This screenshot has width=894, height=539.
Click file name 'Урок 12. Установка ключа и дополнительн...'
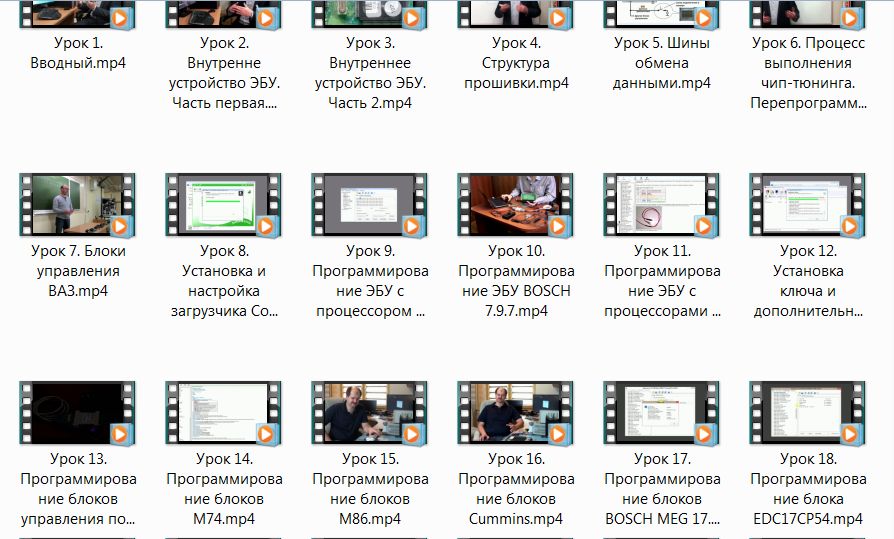(808, 281)
